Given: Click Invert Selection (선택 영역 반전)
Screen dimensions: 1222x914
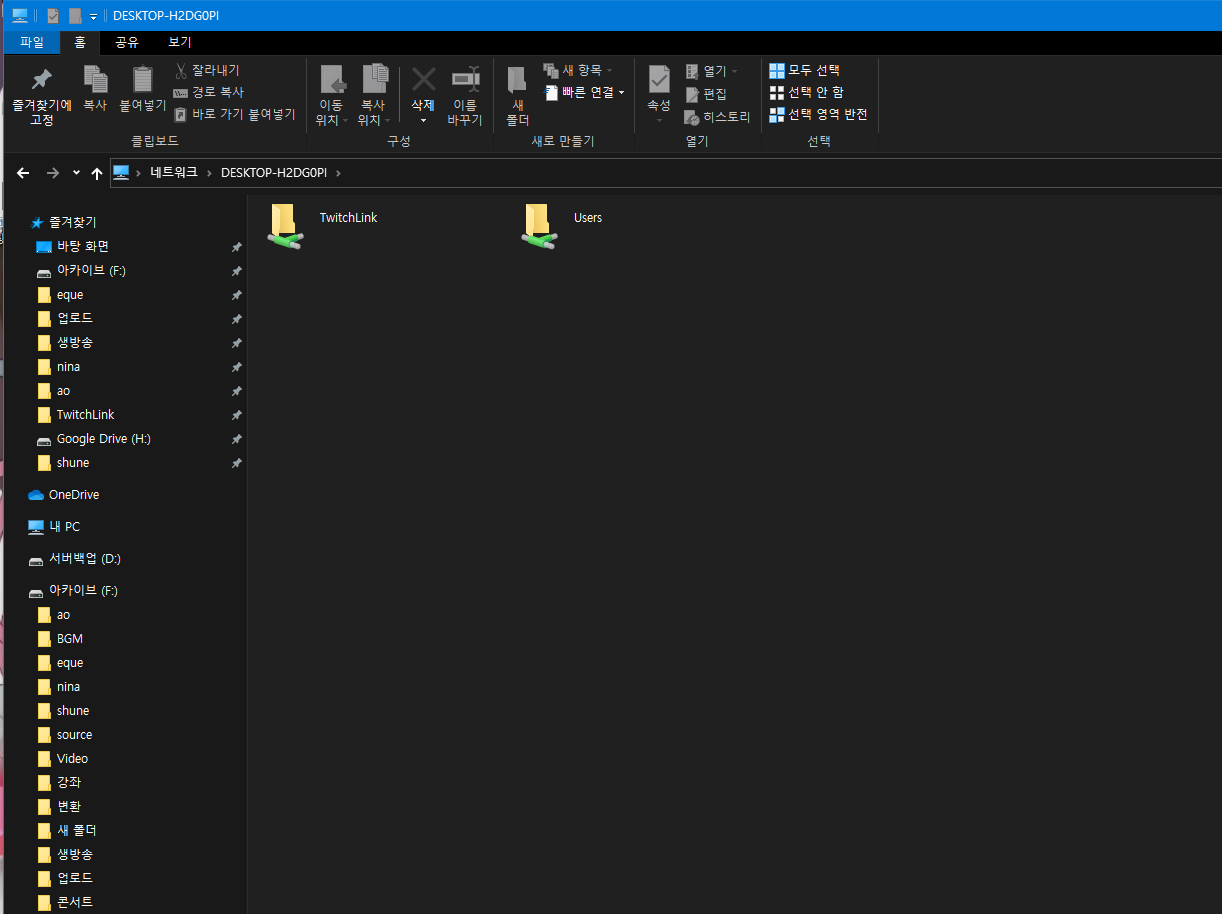Looking at the screenshot, I should point(818,114).
